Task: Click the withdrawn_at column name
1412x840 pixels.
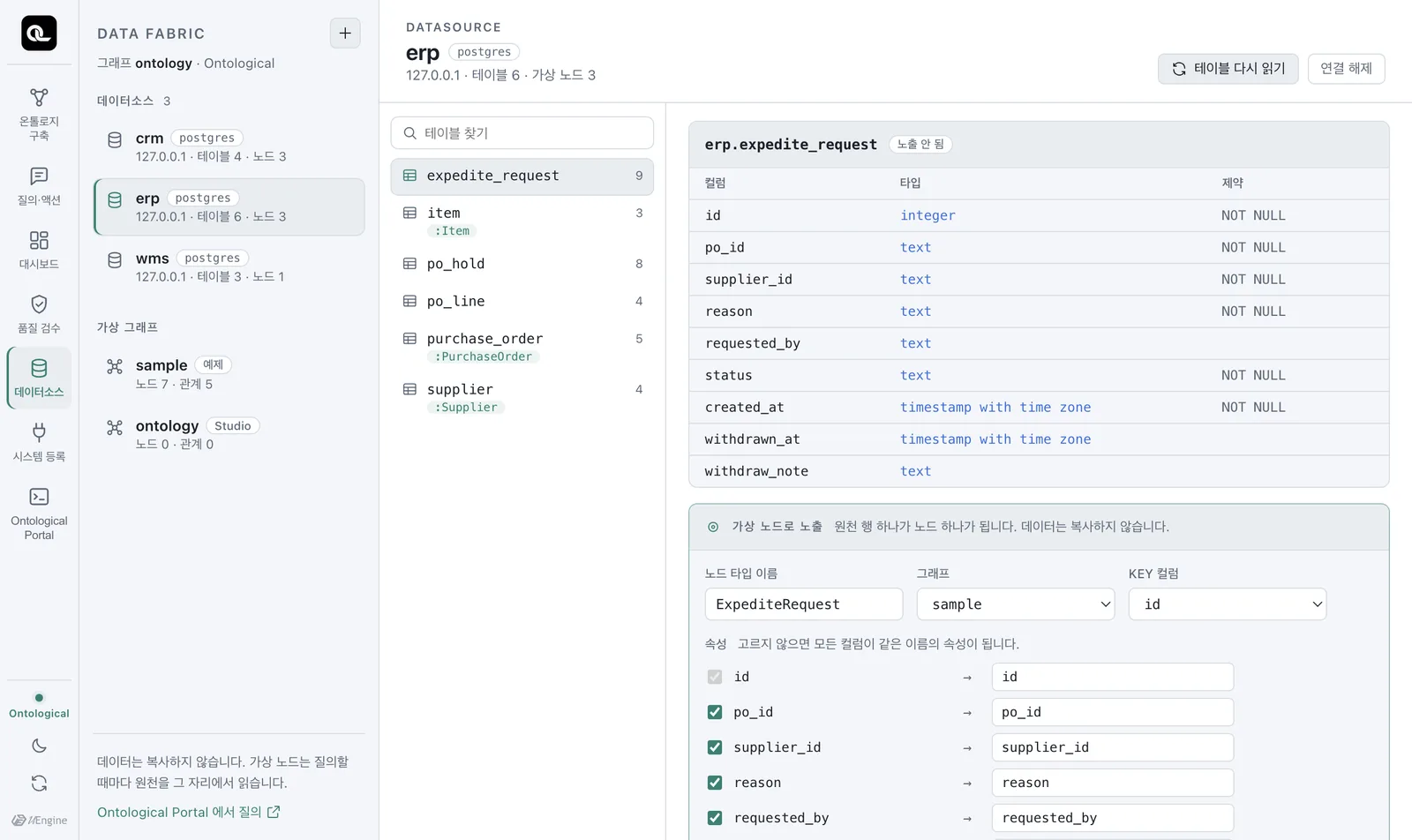Action: 752,439
